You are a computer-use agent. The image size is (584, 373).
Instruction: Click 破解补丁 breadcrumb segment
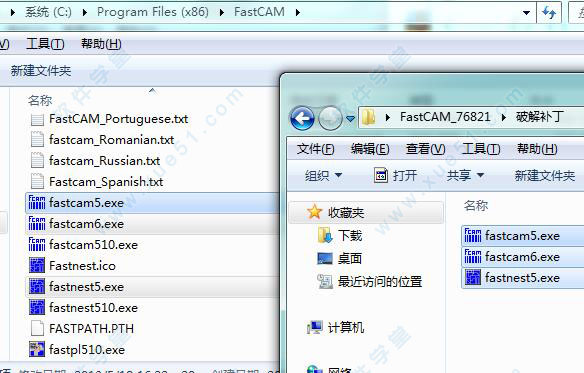pyautogui.click(x=540, y=117)
